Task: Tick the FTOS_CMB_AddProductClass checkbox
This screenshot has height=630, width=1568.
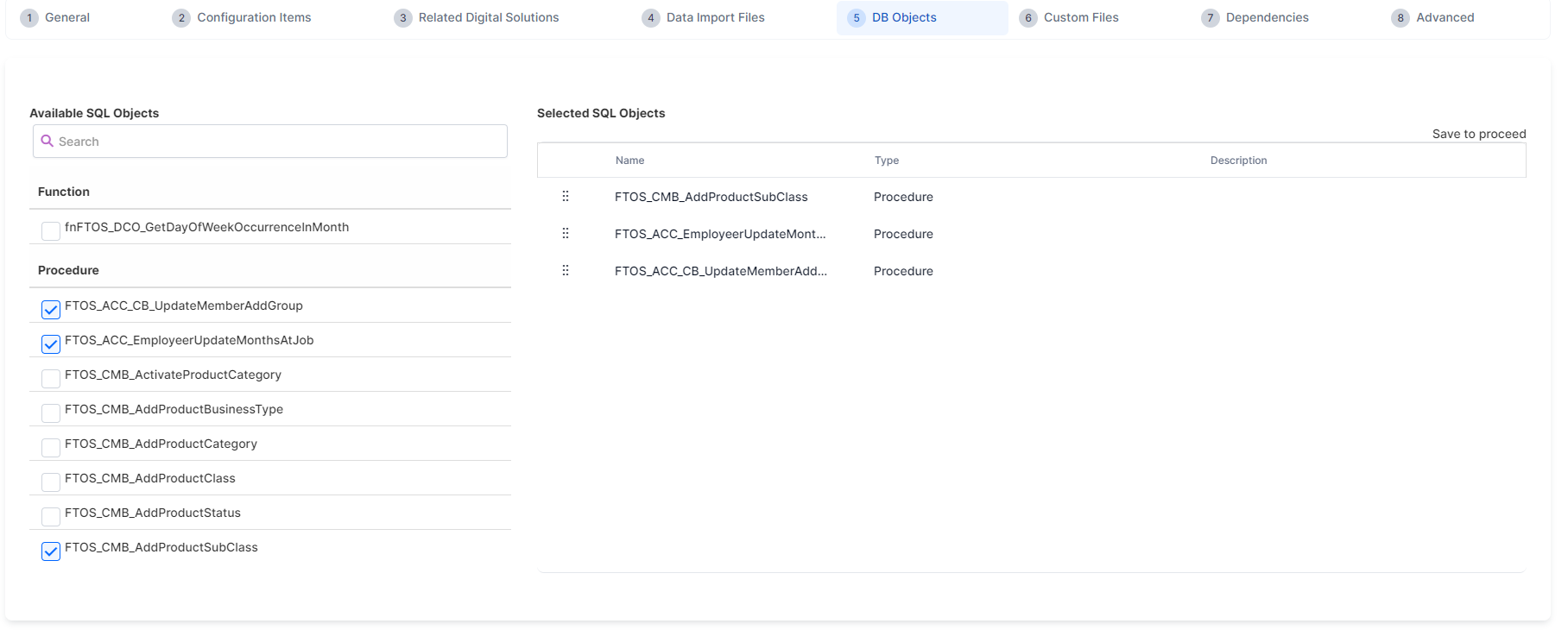Action: [x=51, y=482]
